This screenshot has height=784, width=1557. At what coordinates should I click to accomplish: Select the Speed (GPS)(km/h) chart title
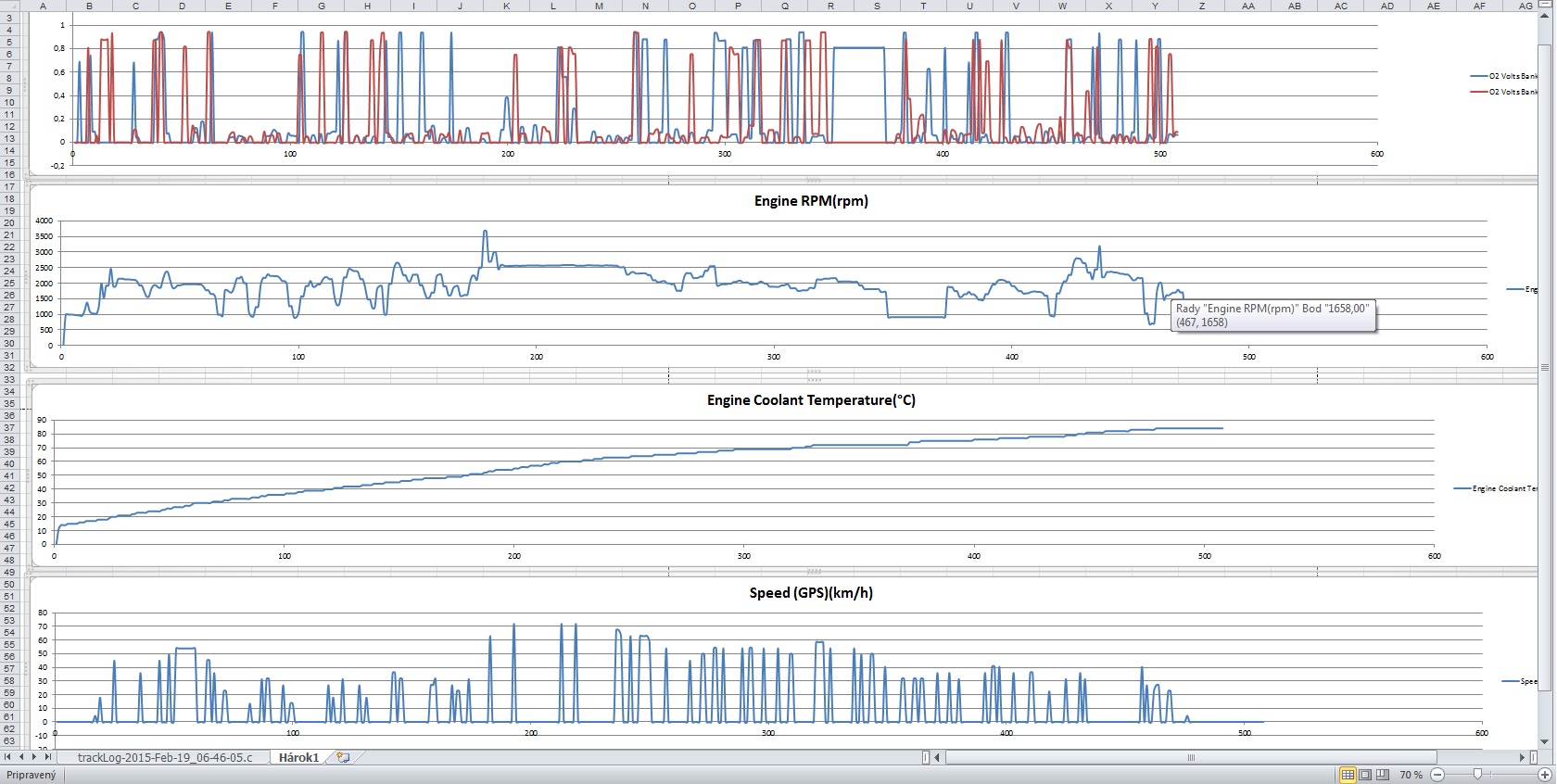(811, 593)
